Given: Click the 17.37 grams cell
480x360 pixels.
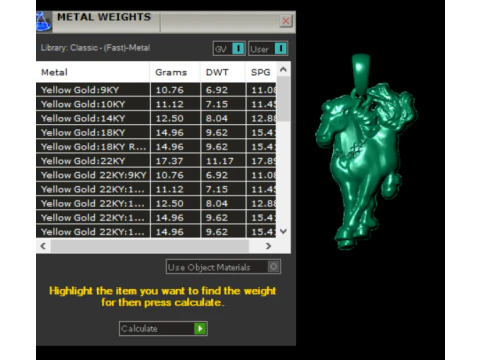Looking at the screenshot, I should pos(175,161).
